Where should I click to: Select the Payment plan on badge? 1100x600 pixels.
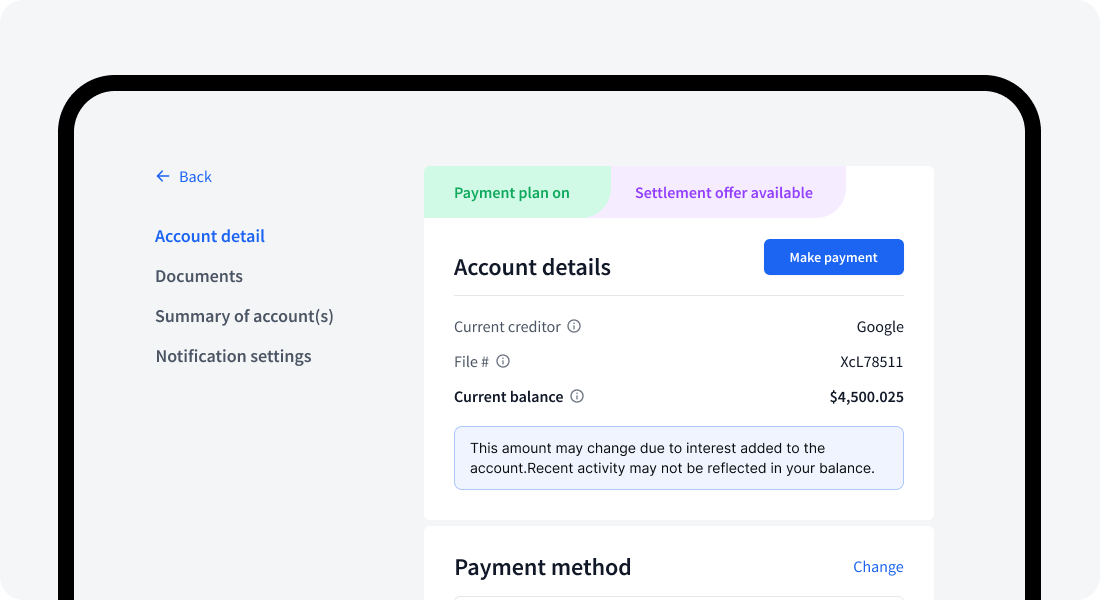514,192
